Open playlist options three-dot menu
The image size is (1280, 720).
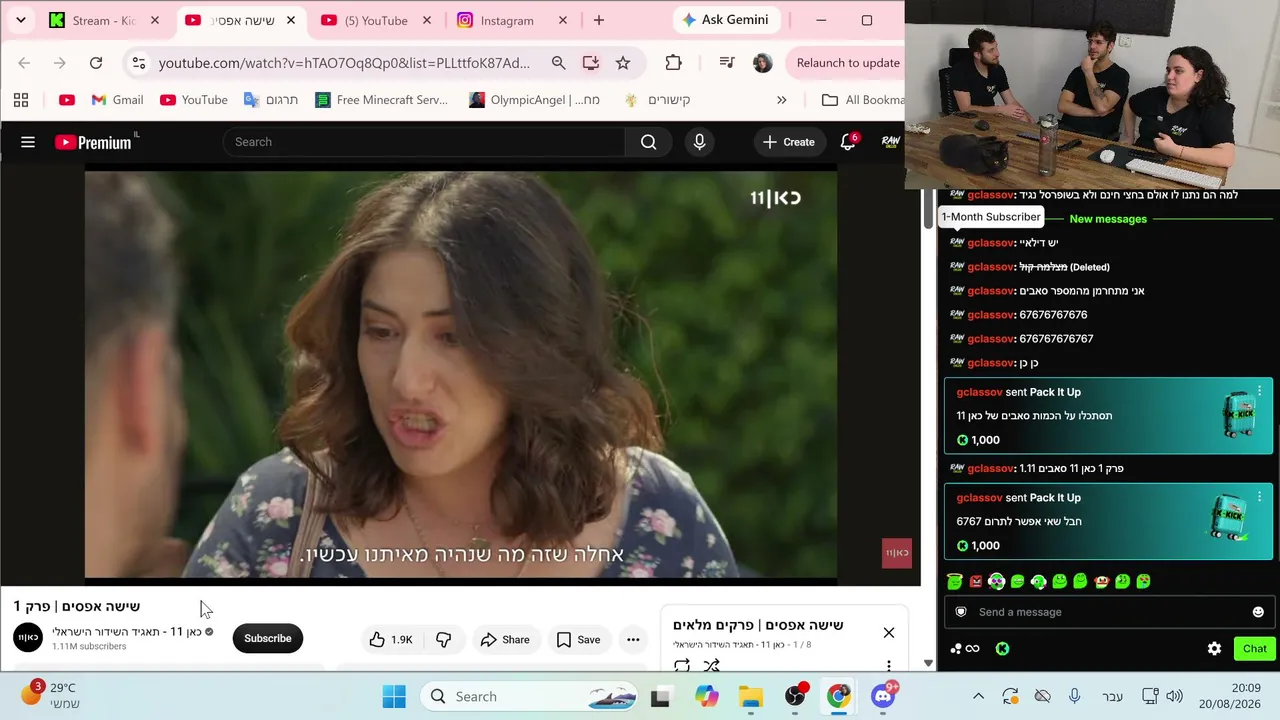click(888, 665)
